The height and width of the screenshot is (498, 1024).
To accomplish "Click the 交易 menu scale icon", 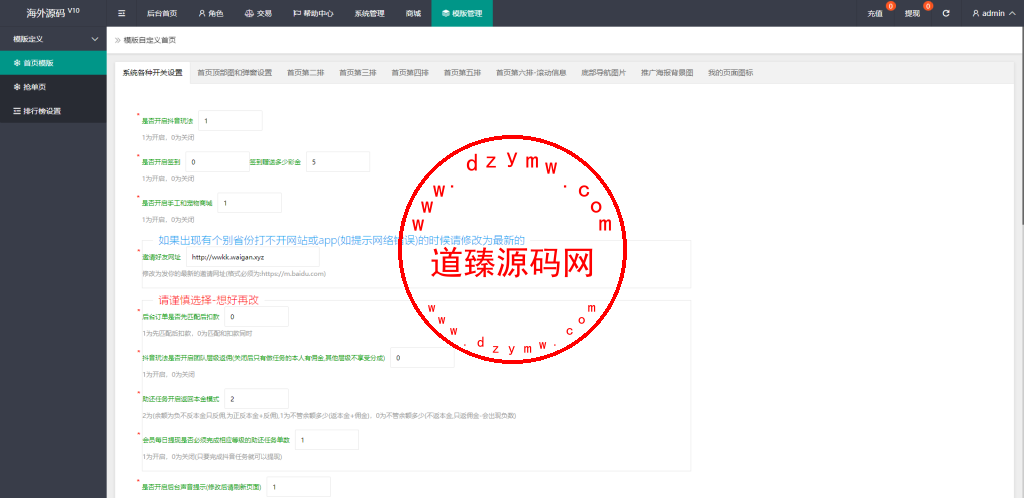I will 248,13.
